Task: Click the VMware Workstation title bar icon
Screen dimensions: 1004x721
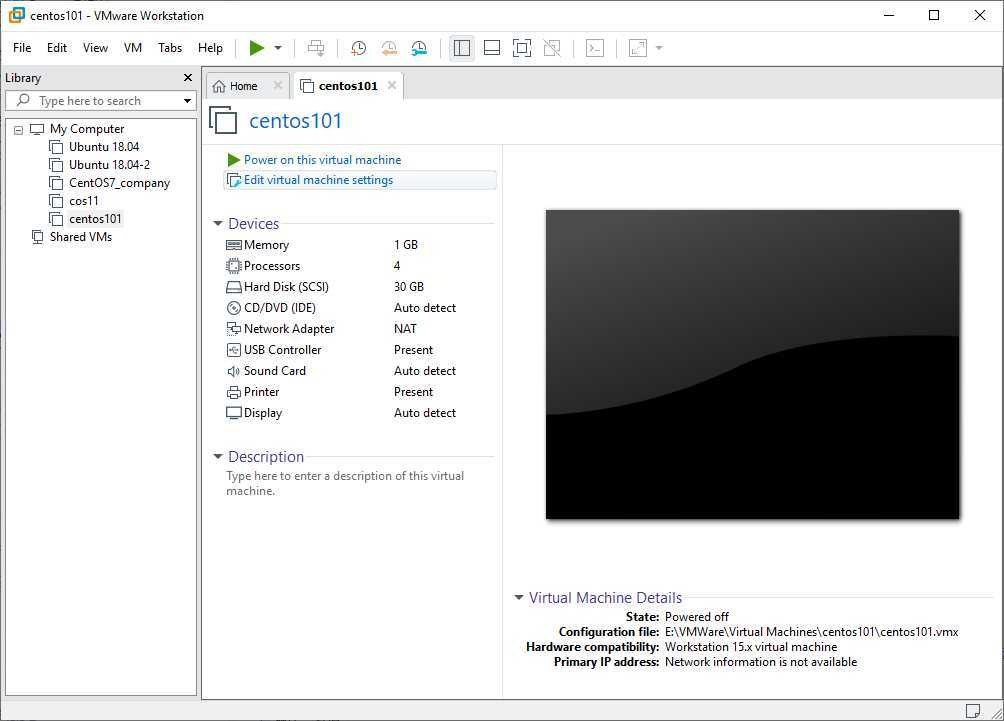Action: [16, 15]
